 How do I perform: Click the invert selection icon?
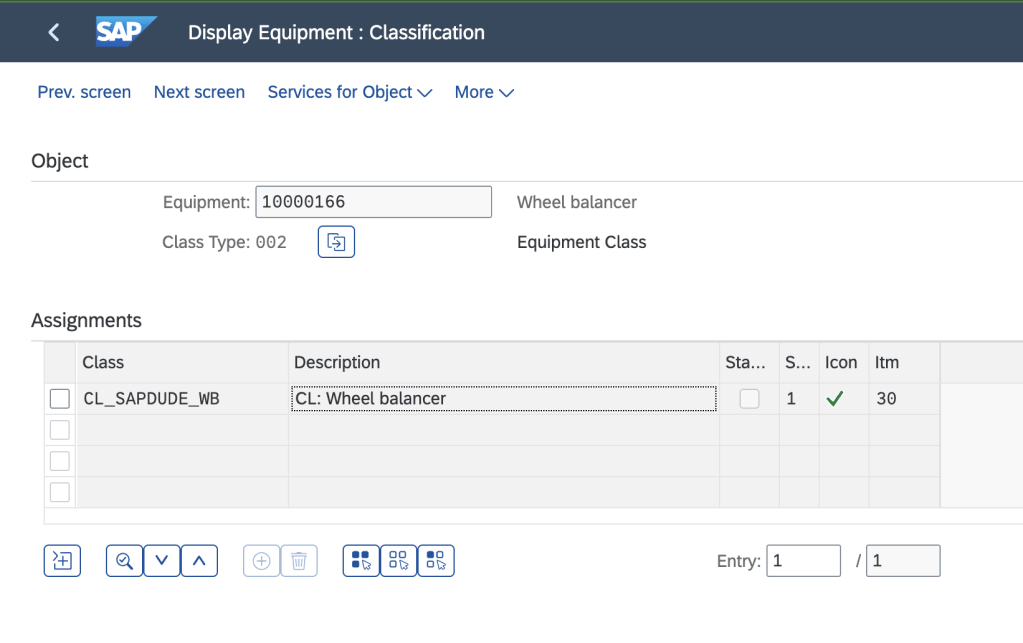(x=436, y=560)
